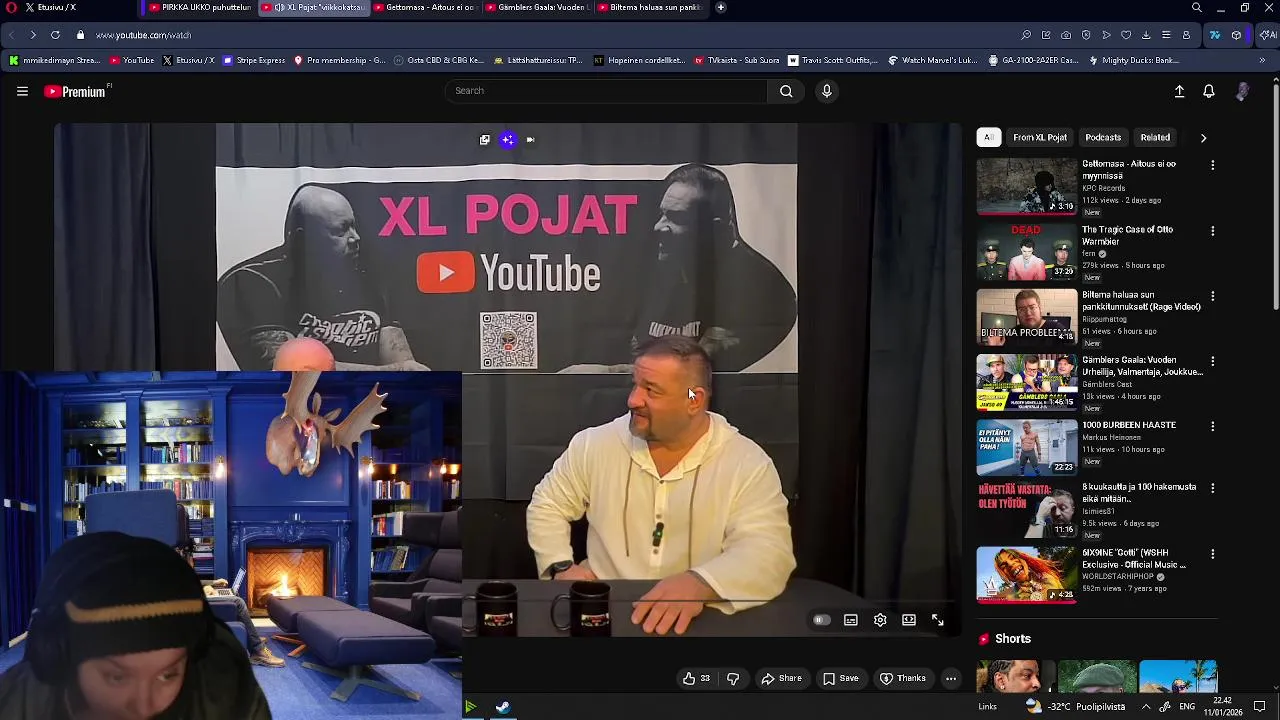The image size is (1280, 720).
Task: Select the All filter chip
Action: click(988, 137)
